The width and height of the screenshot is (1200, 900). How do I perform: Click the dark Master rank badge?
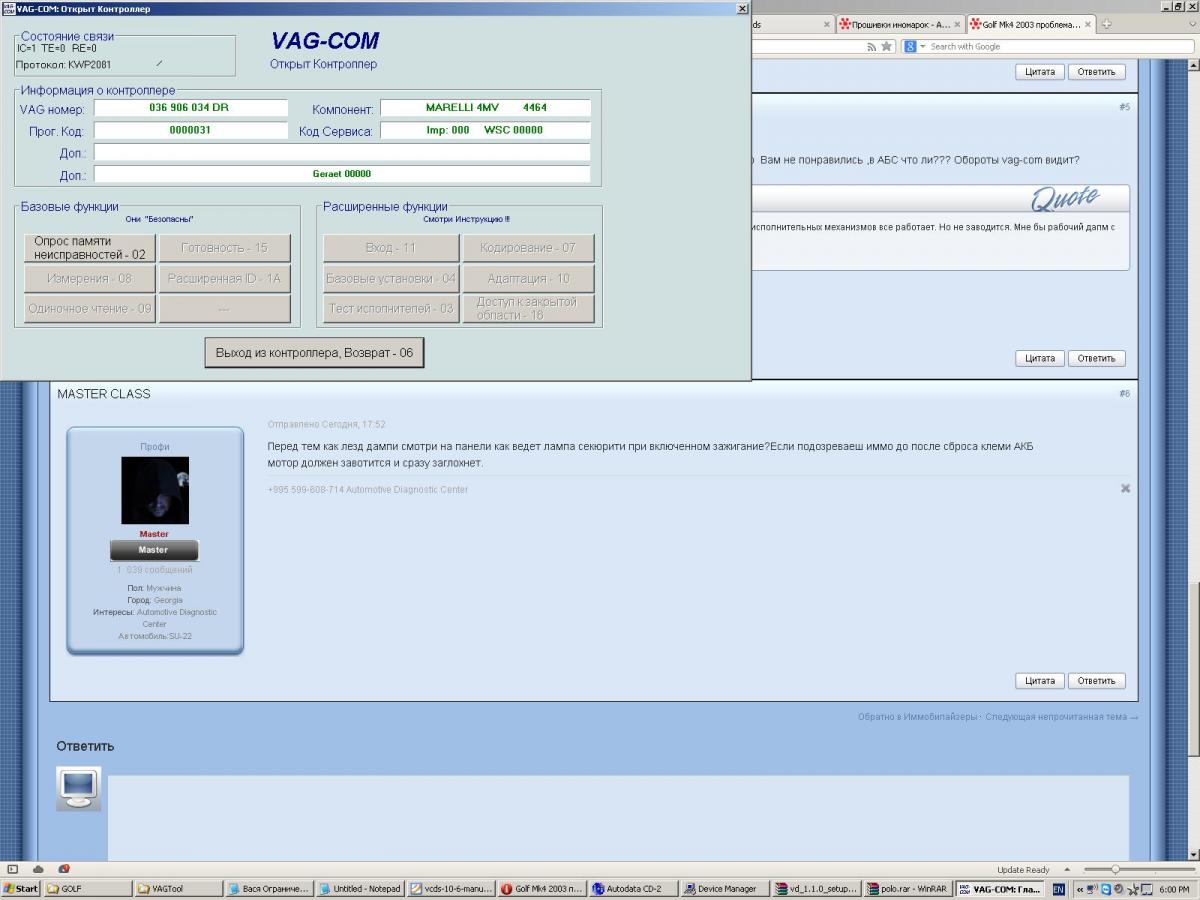[154, 550]
